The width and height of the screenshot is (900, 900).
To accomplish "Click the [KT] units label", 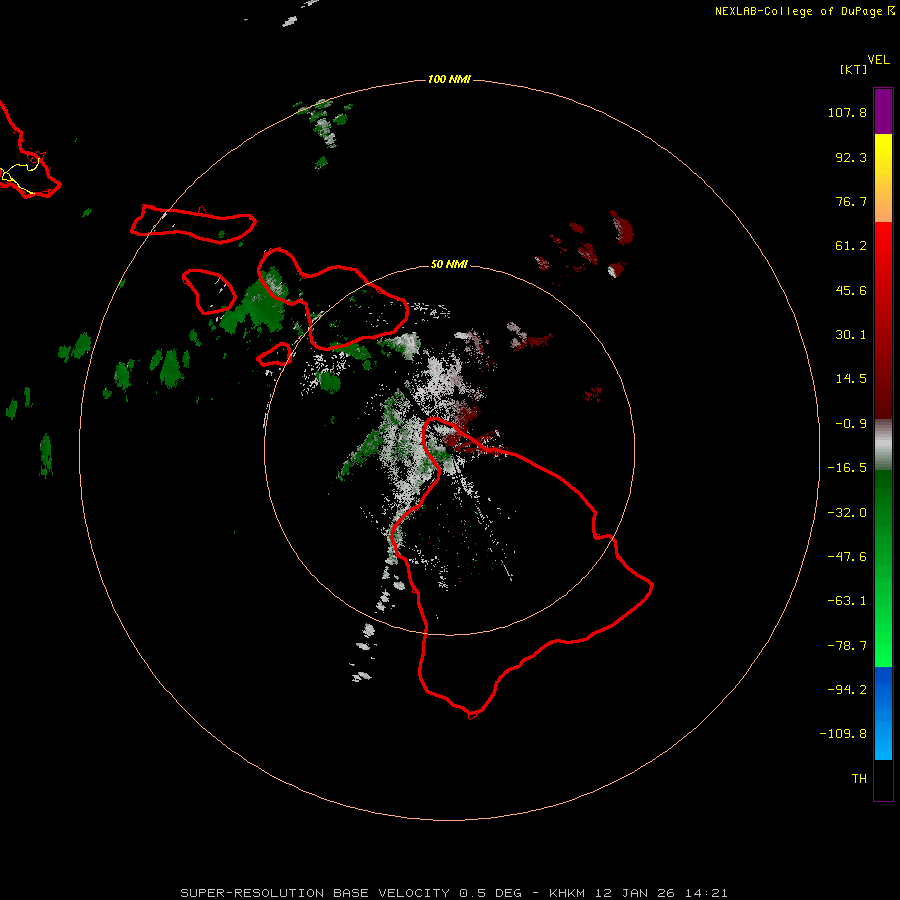I will [x=853, y=69].
